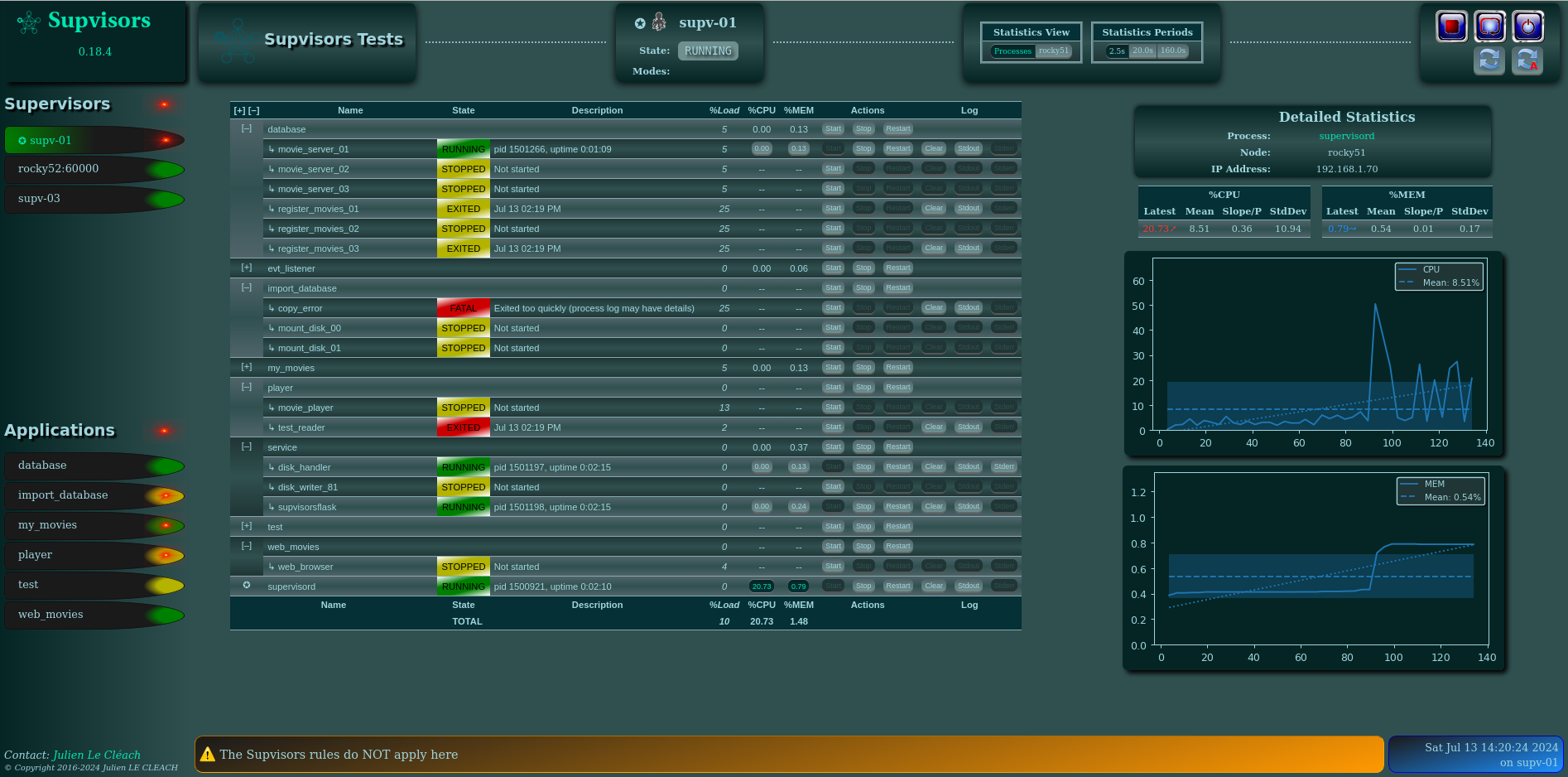Screen dimensions: 1568x777
Task: Select the rocky51 statistics view
Action: point(1054,51)
